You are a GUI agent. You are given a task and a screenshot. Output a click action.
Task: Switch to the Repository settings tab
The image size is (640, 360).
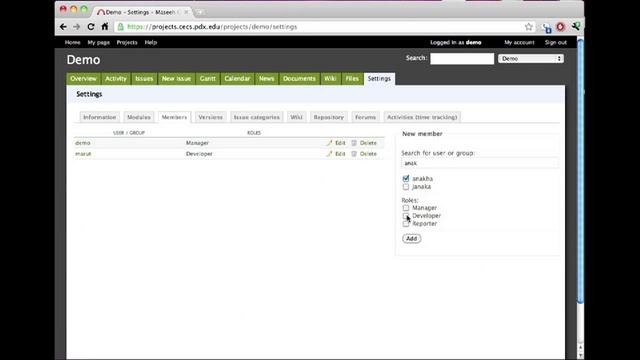[329, 117]
